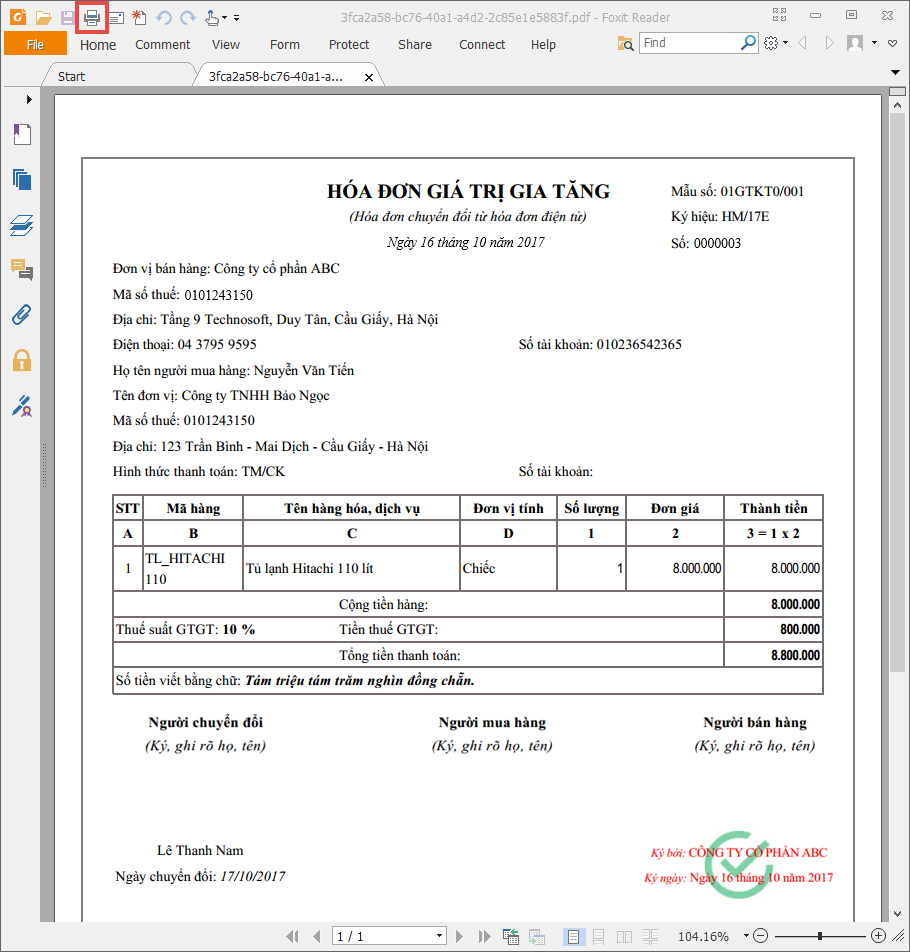Go to the next page
910x952 pixels.
tap(460, 937)
